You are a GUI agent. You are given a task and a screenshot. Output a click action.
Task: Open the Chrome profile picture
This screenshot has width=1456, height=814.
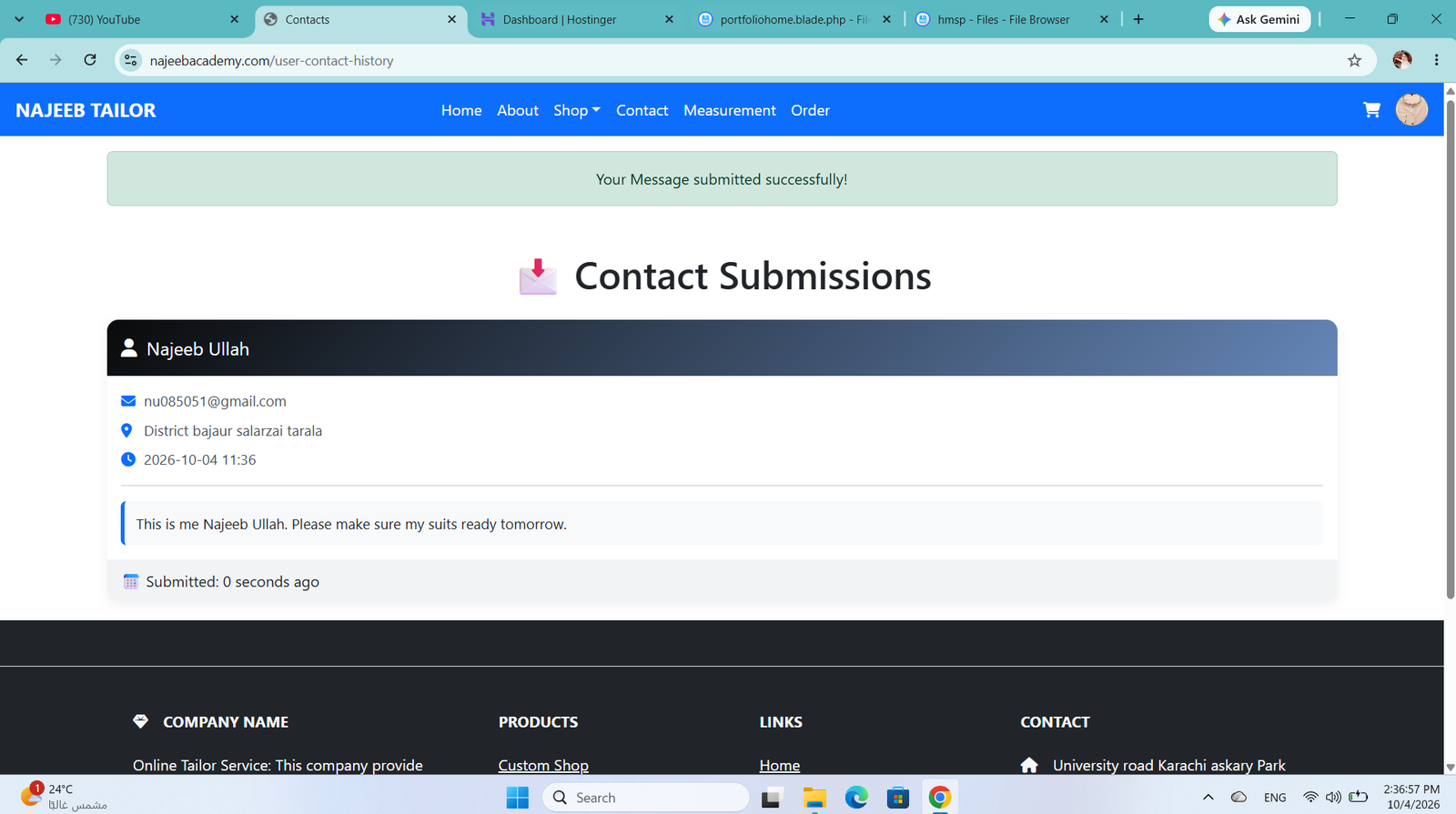[x=1402, y=60]
